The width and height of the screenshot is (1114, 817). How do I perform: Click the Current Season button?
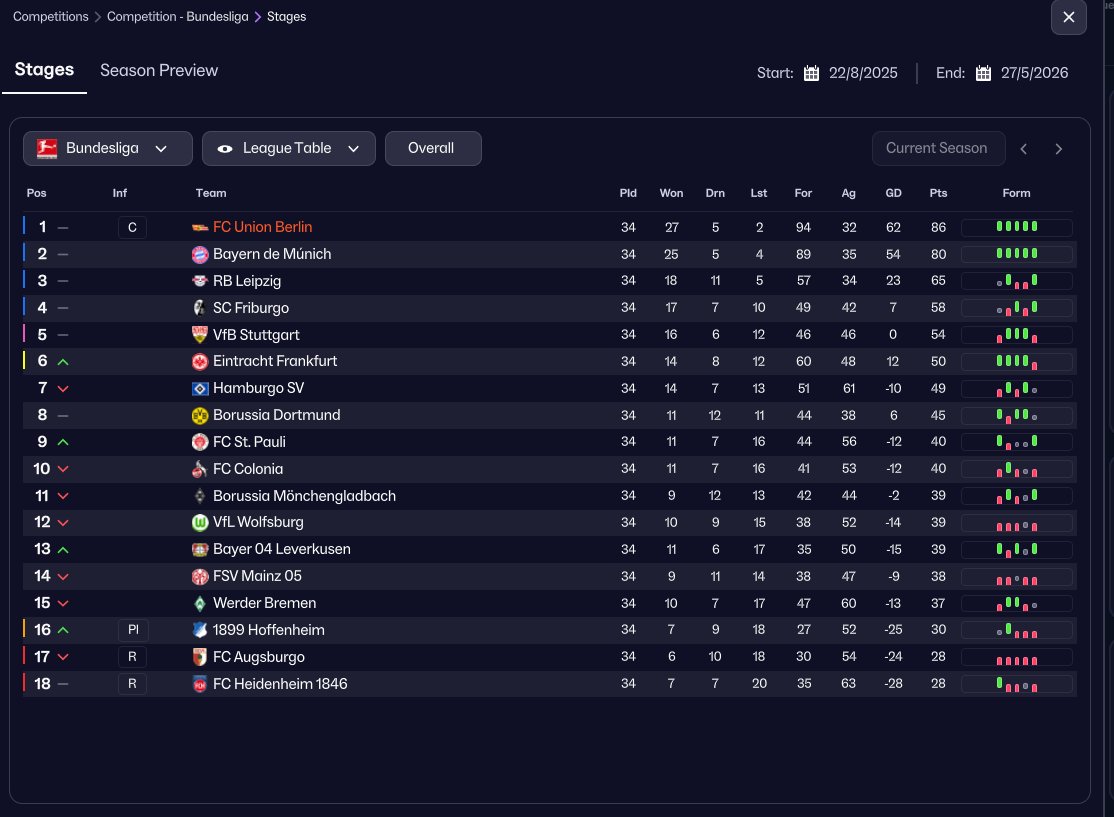[x=936, y=149]
